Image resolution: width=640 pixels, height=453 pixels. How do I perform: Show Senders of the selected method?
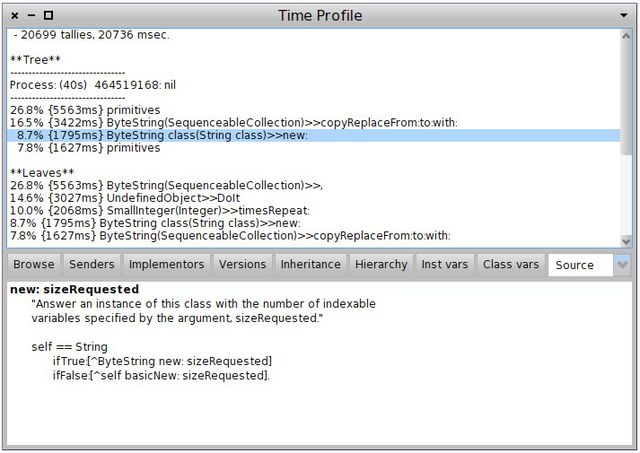coord(93,265)
